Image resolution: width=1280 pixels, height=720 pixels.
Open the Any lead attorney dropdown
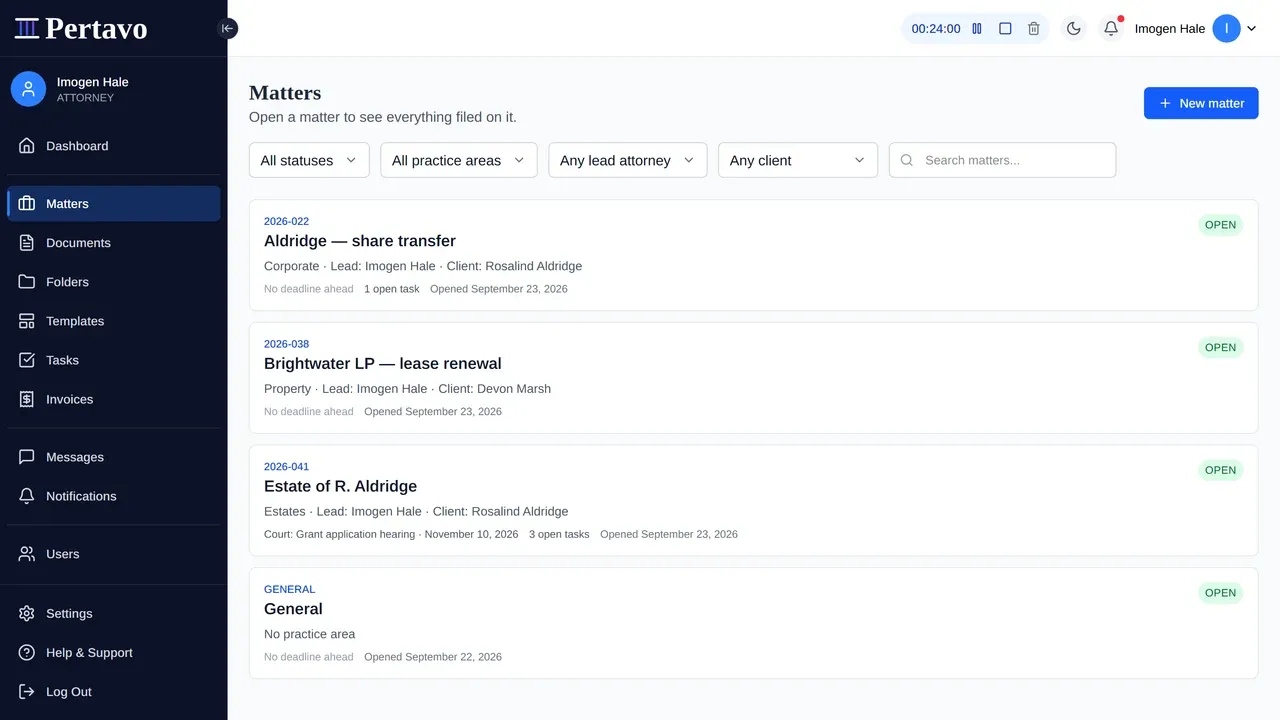(628, 160)
